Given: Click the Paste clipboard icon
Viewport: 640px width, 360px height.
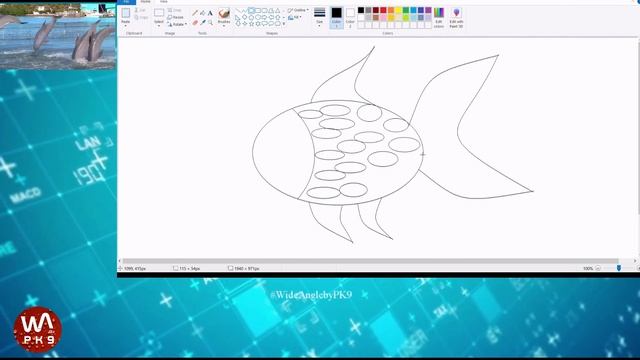Looking at the screenshot, I should [126, 13].
